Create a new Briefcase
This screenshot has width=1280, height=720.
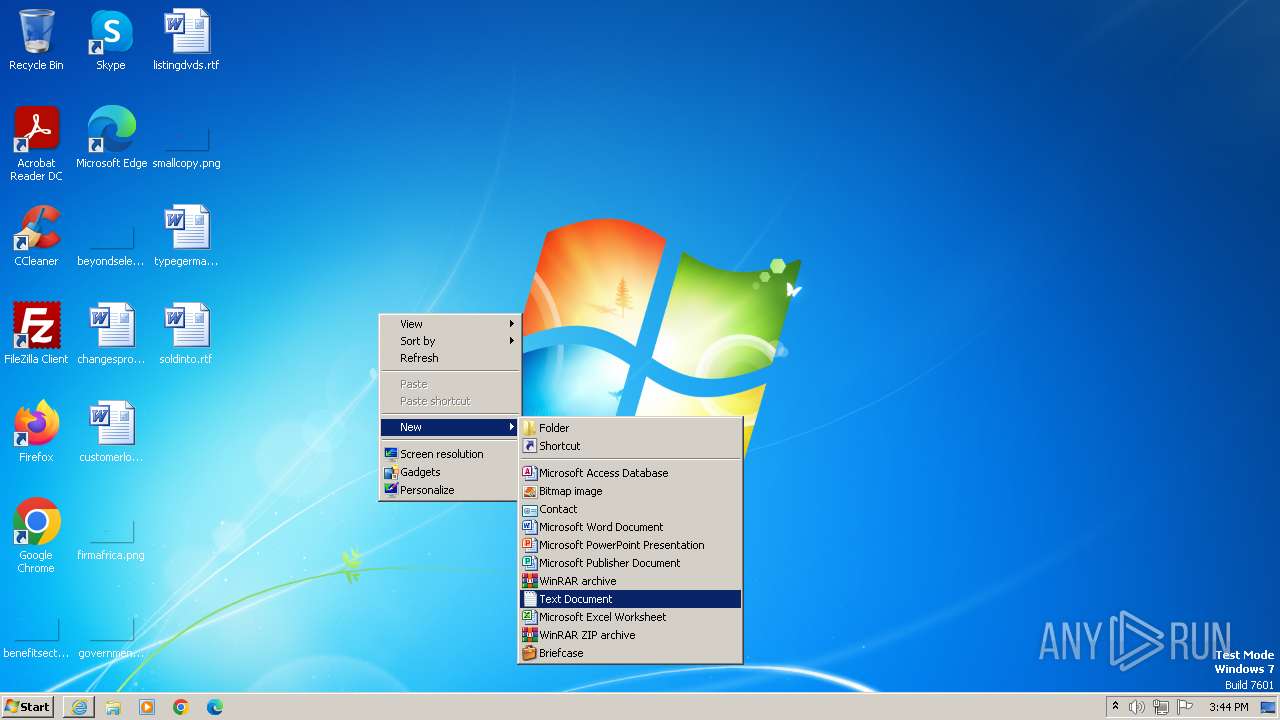(630, 653)
